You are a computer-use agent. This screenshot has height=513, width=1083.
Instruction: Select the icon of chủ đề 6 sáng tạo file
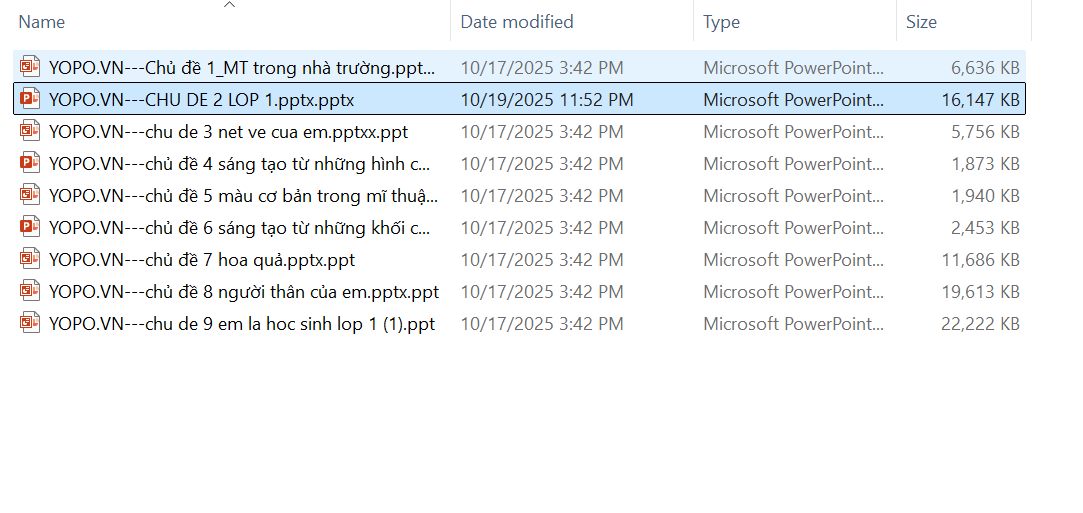(x=30, y=228)
